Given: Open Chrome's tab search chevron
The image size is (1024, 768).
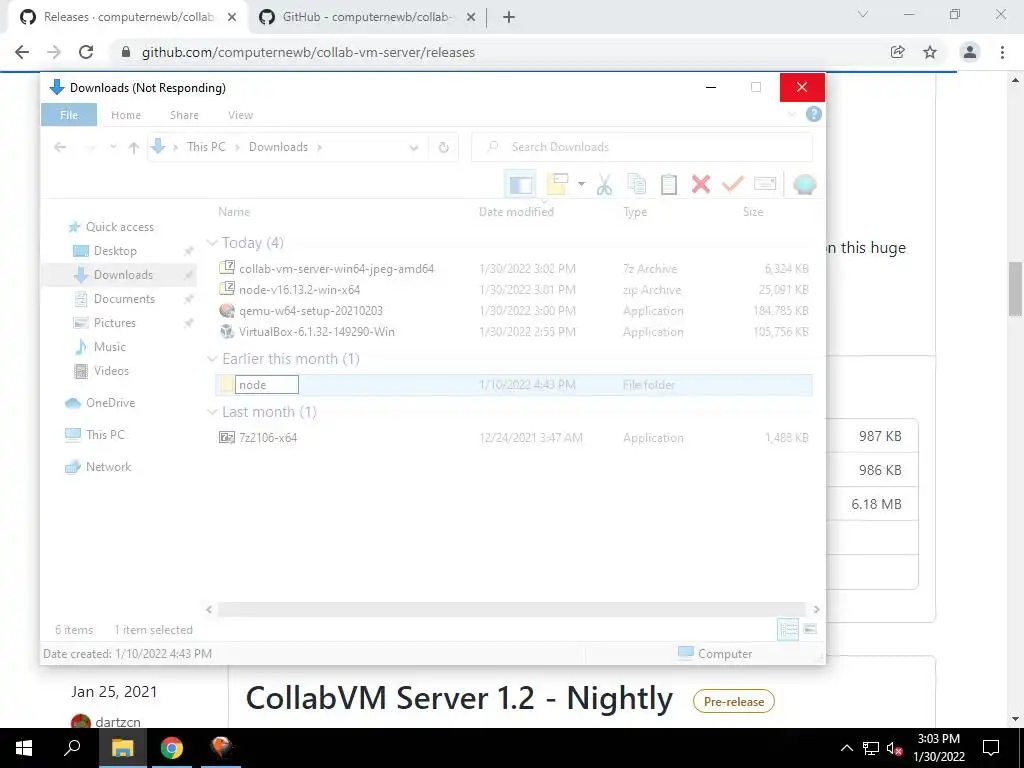Looking at the screenshot, I should [x=863, y=14].
